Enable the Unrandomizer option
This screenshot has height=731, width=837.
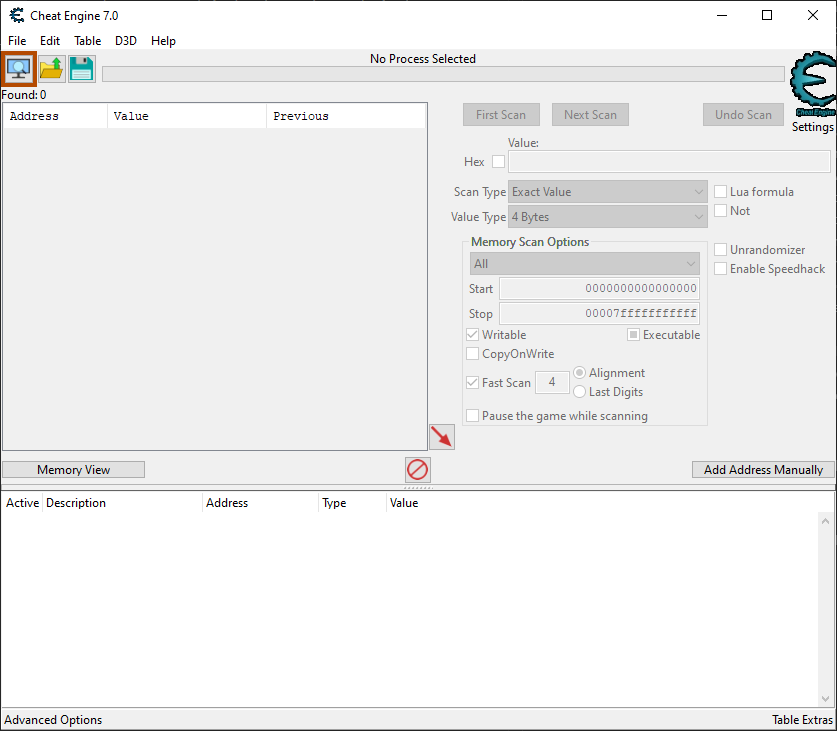click(x=720, y=249)
